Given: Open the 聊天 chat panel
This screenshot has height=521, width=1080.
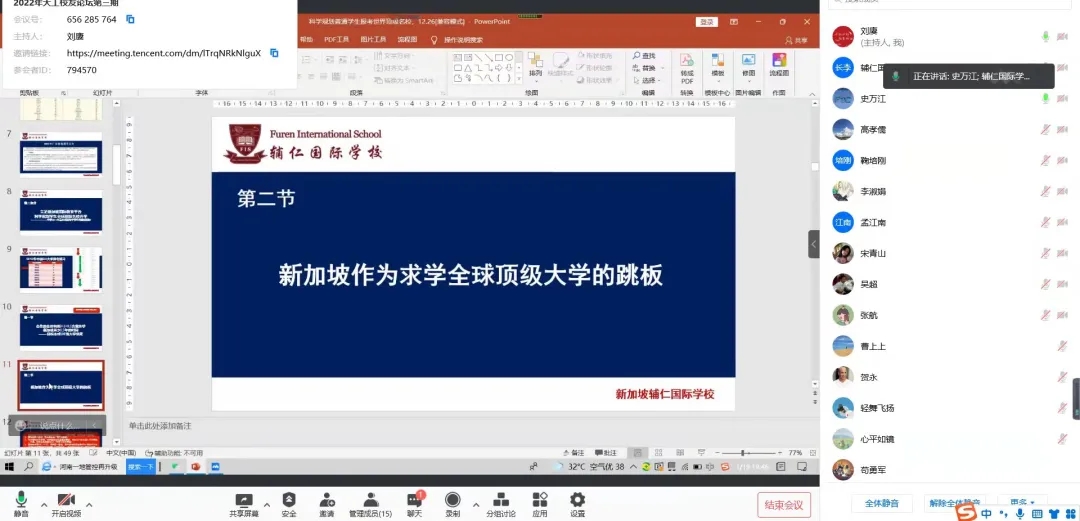Looking at the screenshot, I should tap(415, 504).
